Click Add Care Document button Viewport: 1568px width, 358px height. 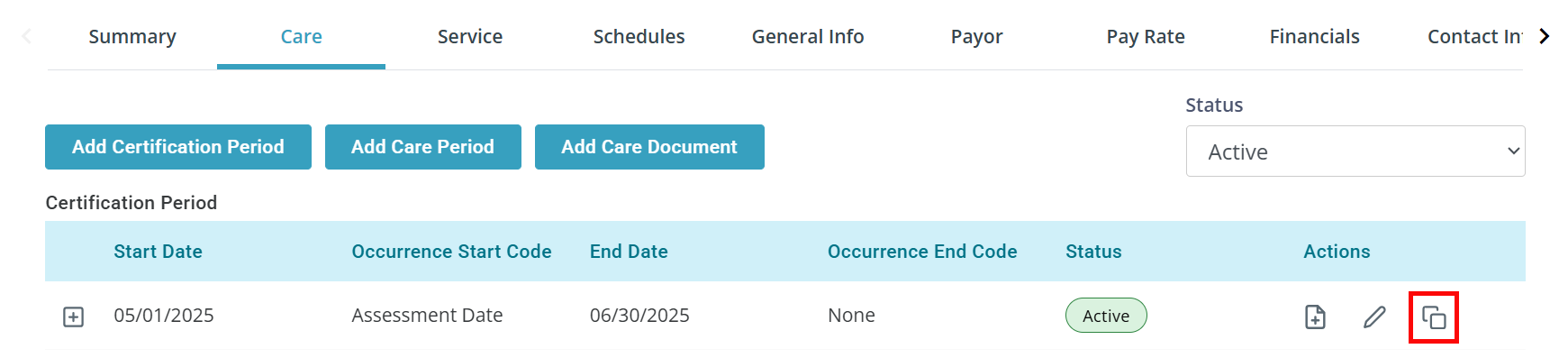tap(649, 147)
